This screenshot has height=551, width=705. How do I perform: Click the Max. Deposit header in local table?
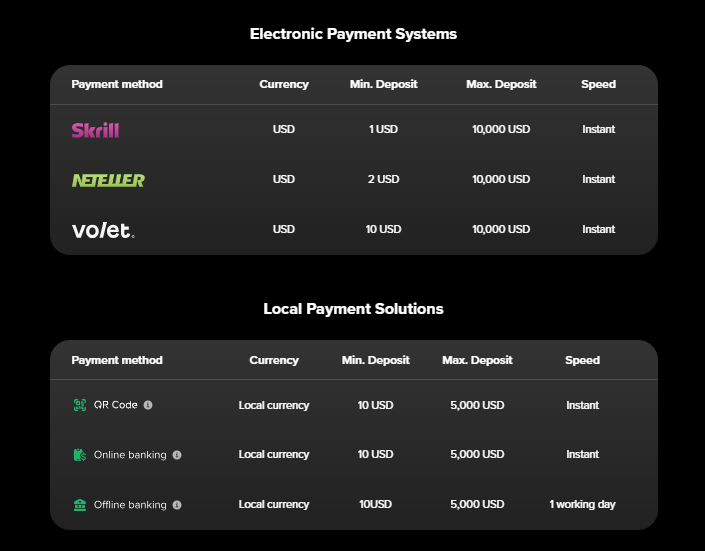tap(477, 360)
